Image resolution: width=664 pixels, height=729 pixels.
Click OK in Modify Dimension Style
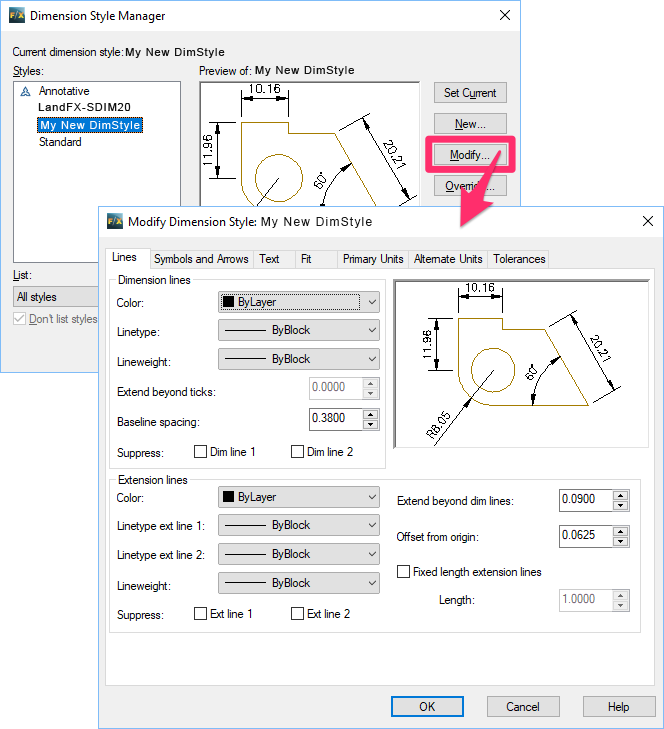427,707
